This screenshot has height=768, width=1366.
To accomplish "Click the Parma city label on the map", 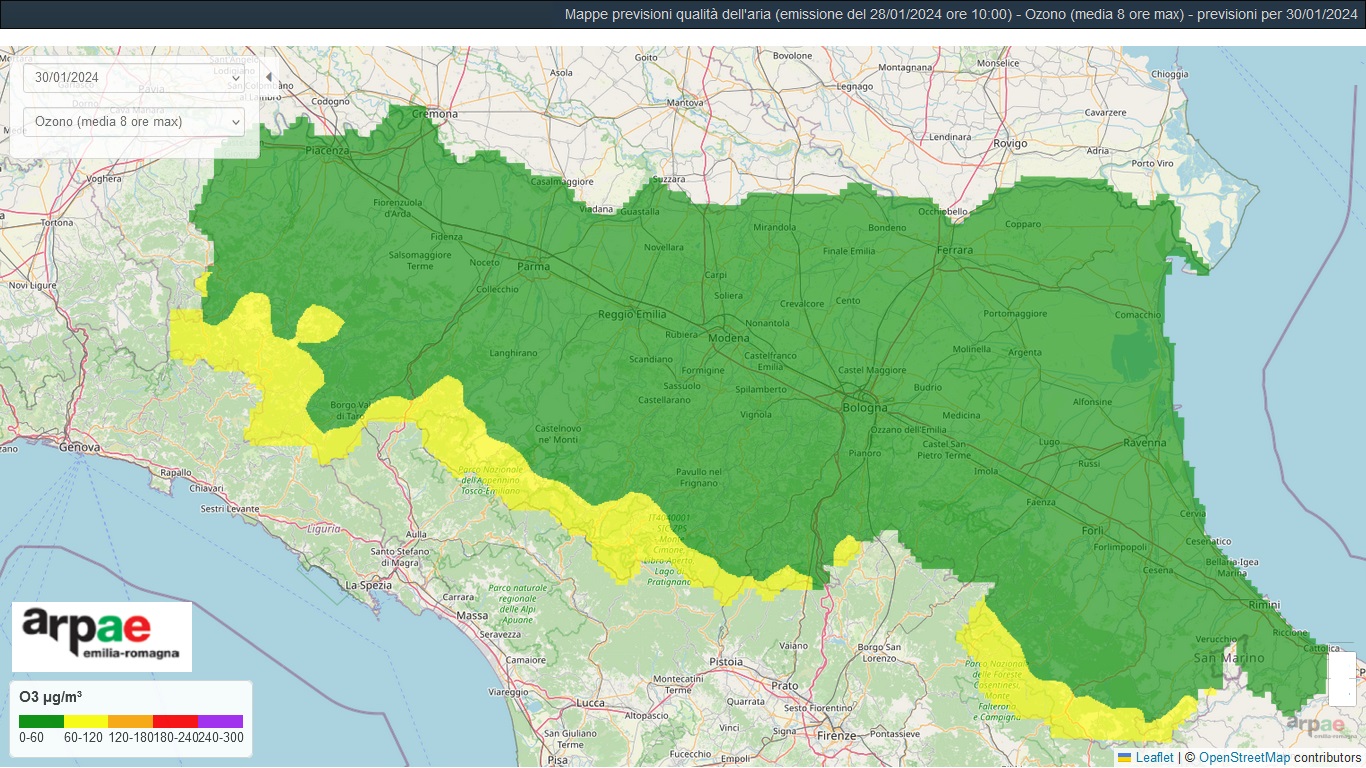I will click(x=534, y=267).
